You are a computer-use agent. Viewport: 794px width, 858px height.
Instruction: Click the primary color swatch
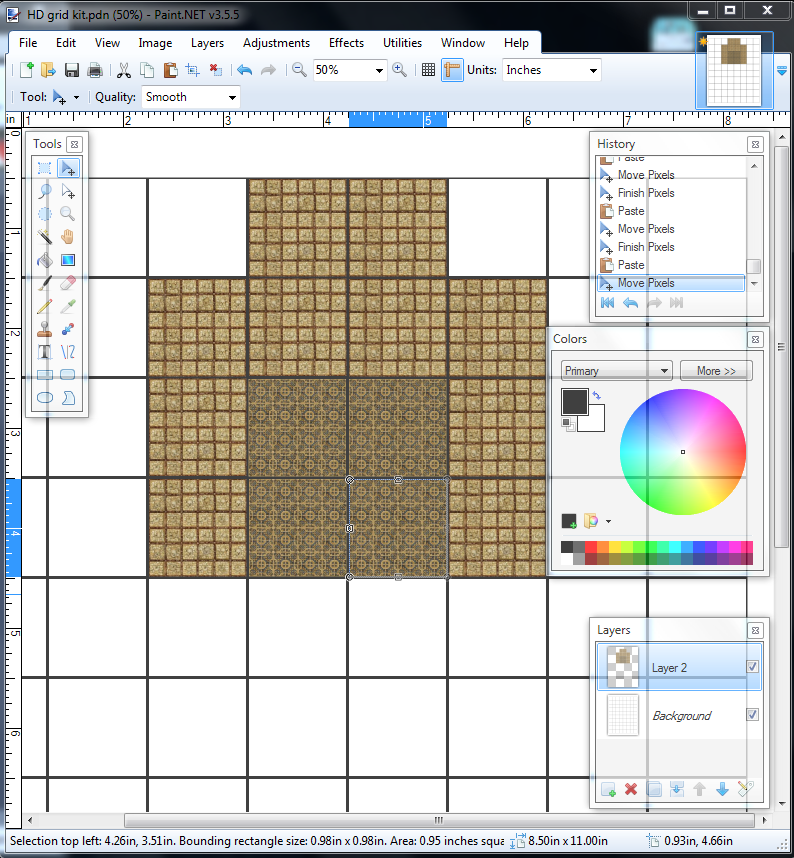pyautogui.click(x=575, y=402)
